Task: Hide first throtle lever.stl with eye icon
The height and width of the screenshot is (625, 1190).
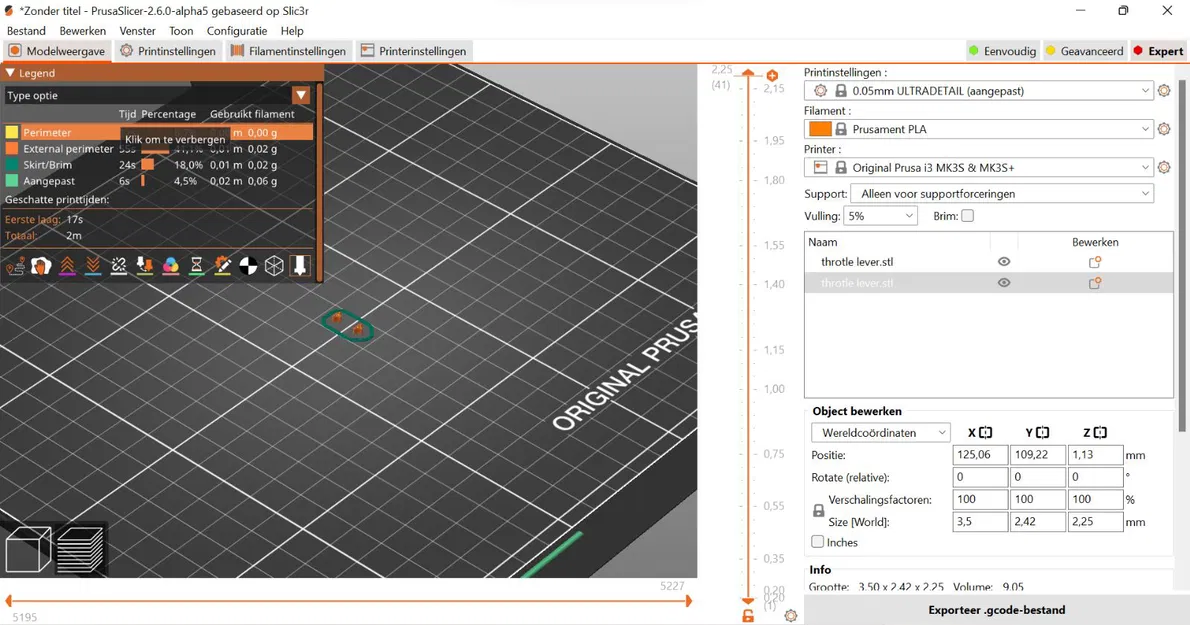Action: [1004, 262]
